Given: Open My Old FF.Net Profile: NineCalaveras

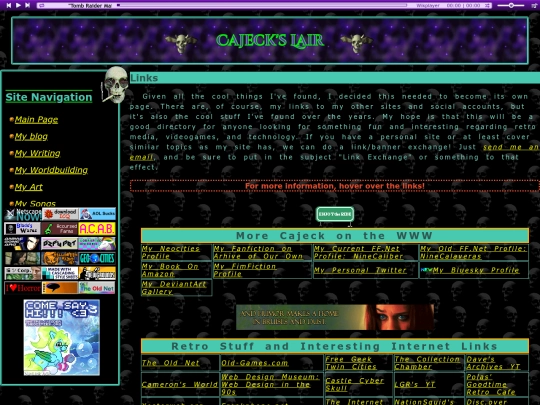Looking at the screenshot, I should coord(473,252).
